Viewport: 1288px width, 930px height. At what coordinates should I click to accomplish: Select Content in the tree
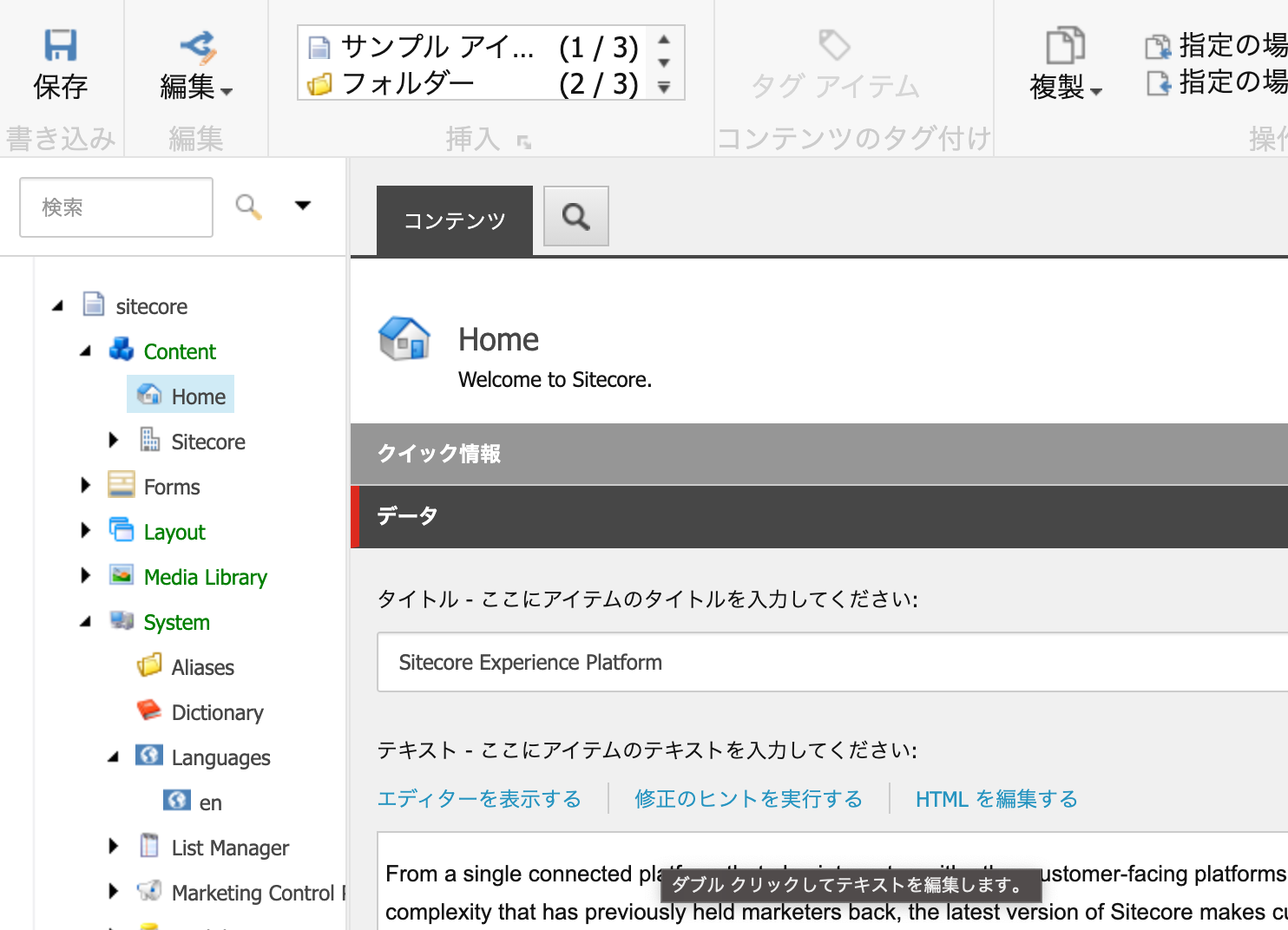point(180,351)
